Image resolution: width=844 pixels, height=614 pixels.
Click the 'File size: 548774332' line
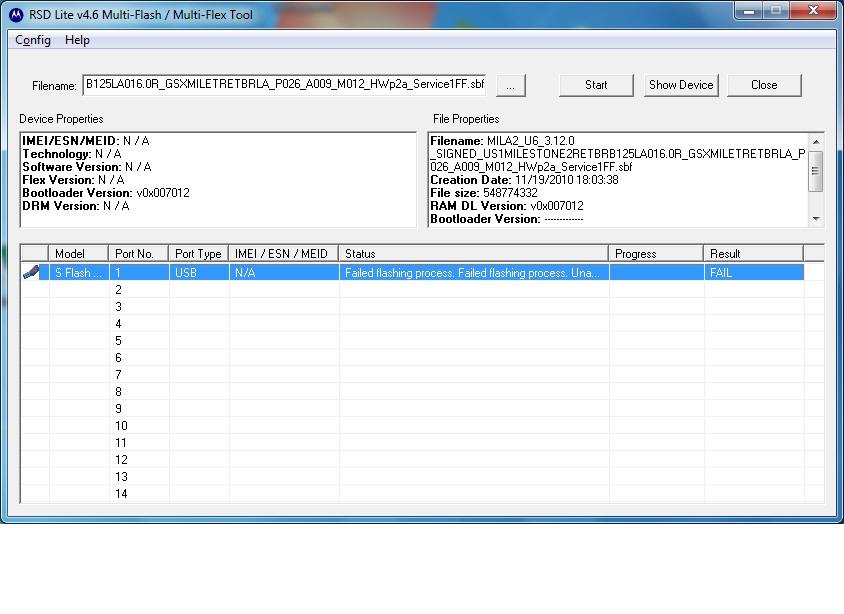point(484,193)
